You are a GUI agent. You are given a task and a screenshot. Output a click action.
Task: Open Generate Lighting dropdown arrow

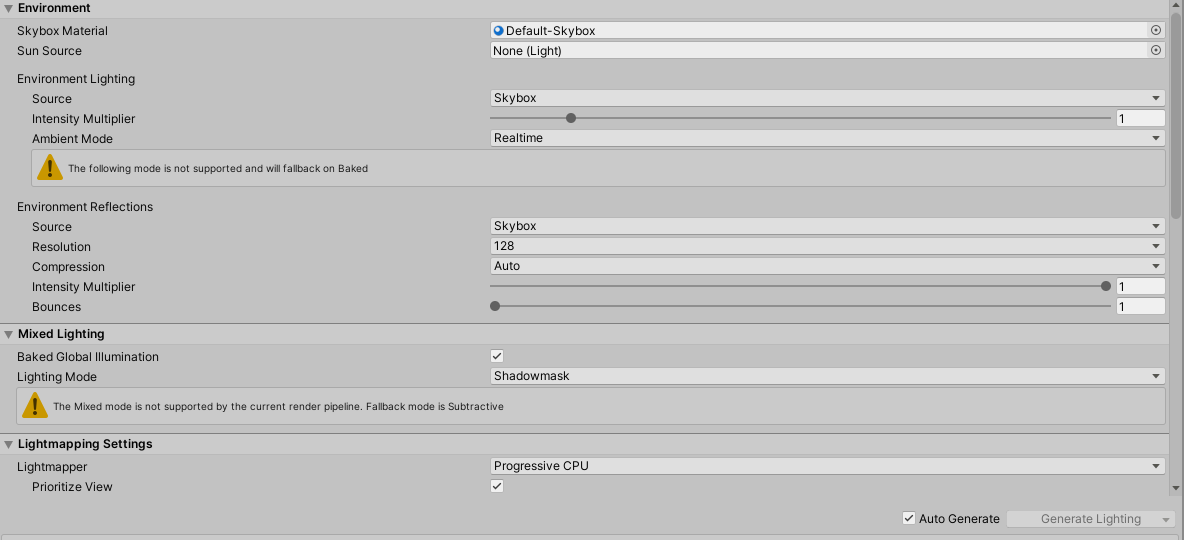1165,519
